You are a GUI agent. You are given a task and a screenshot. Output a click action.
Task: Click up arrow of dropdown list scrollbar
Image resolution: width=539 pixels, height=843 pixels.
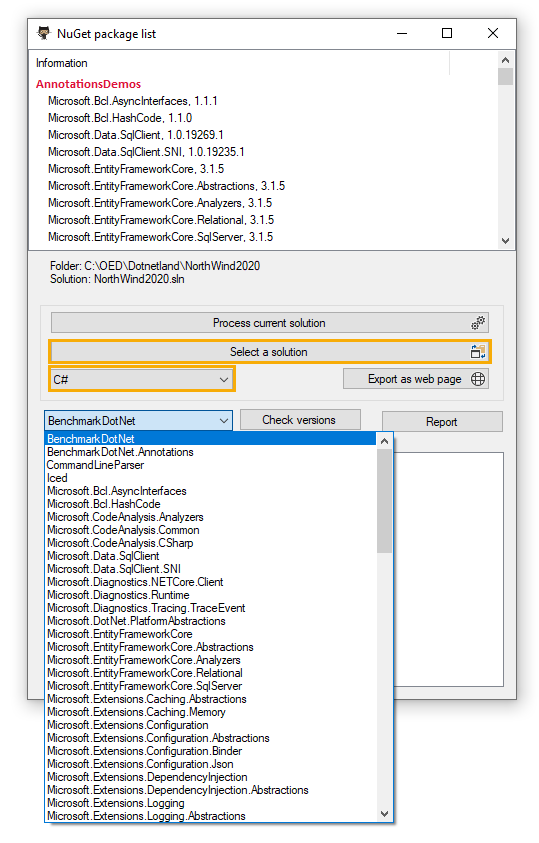[384, 441]
